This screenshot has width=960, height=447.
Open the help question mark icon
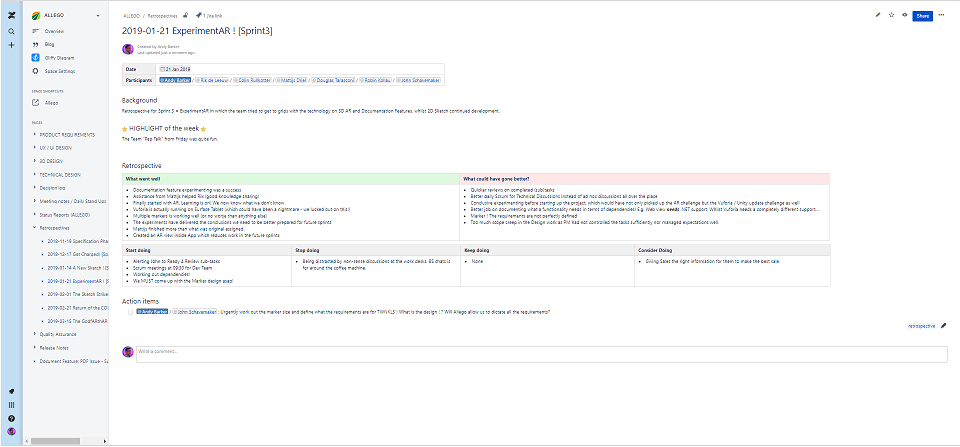tap(11, 418)
